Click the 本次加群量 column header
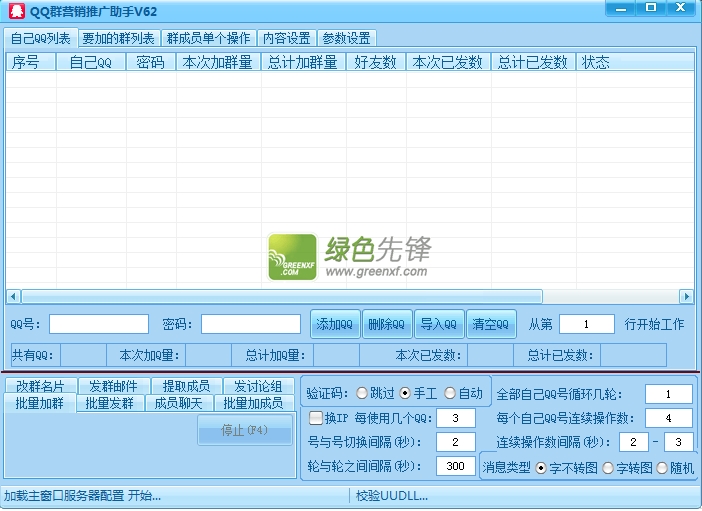Viewport: 702px width, 511px height. point(218,62)
